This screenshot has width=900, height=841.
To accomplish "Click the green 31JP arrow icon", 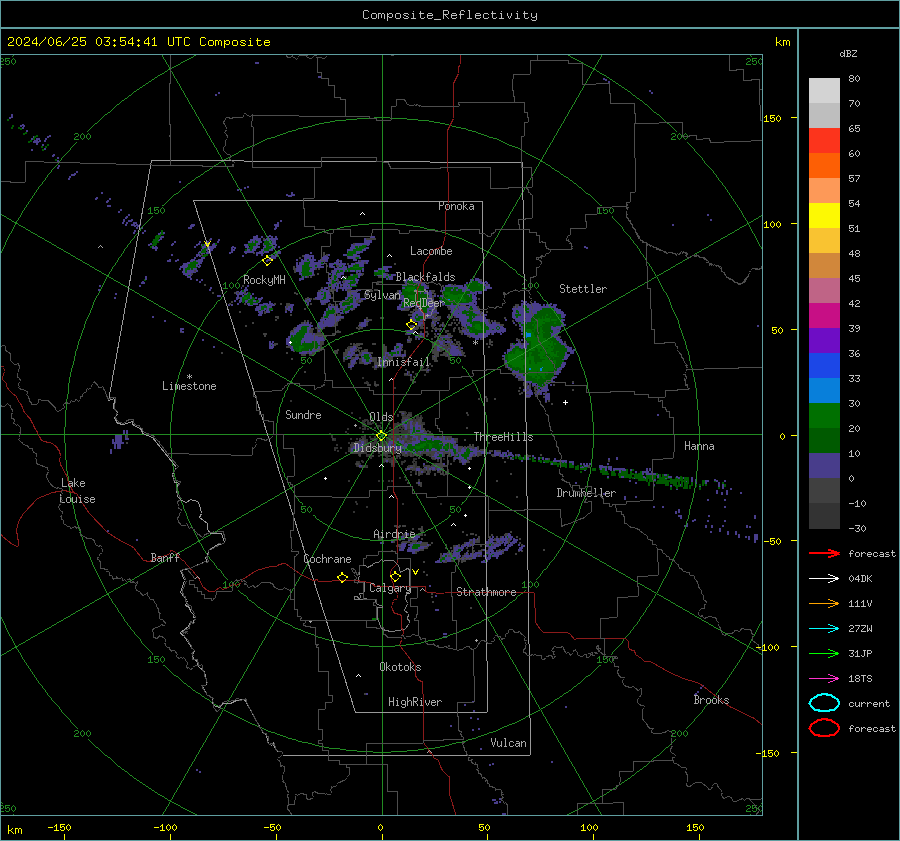I will coord(824,653).
